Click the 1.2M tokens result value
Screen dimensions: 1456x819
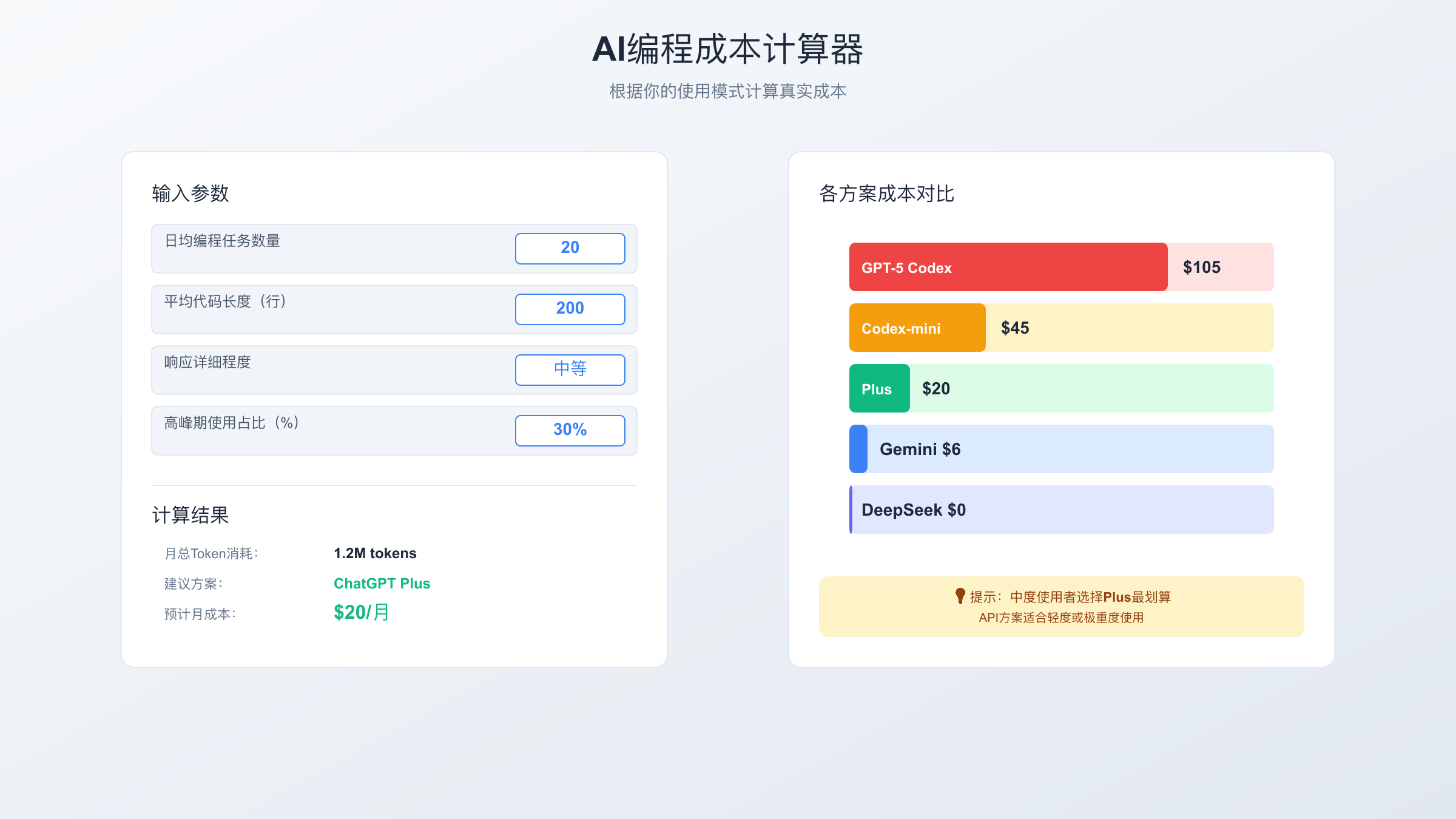tap(375, 553)
